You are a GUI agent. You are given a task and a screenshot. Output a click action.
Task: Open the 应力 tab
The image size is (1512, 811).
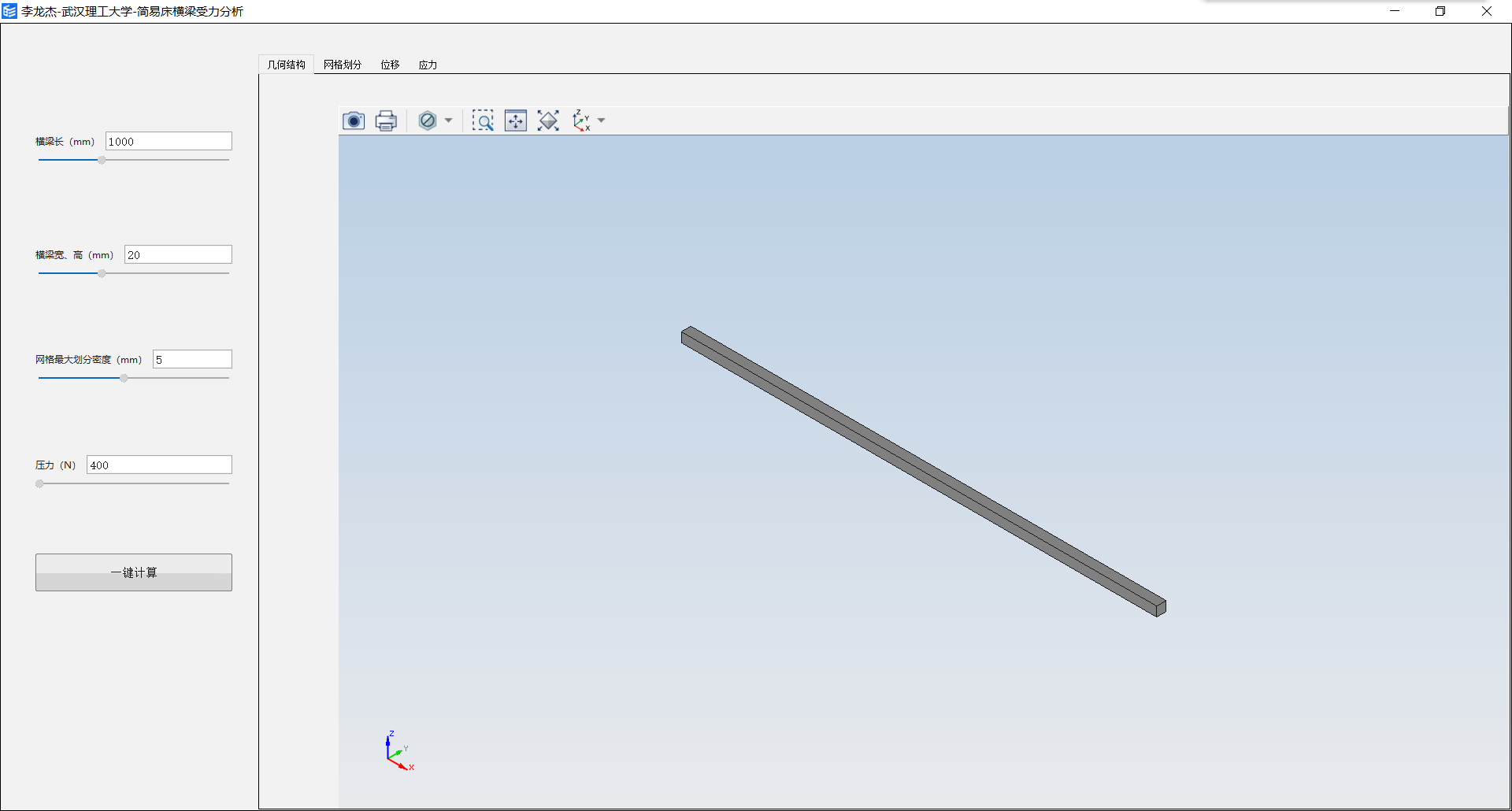click(428, 65)
